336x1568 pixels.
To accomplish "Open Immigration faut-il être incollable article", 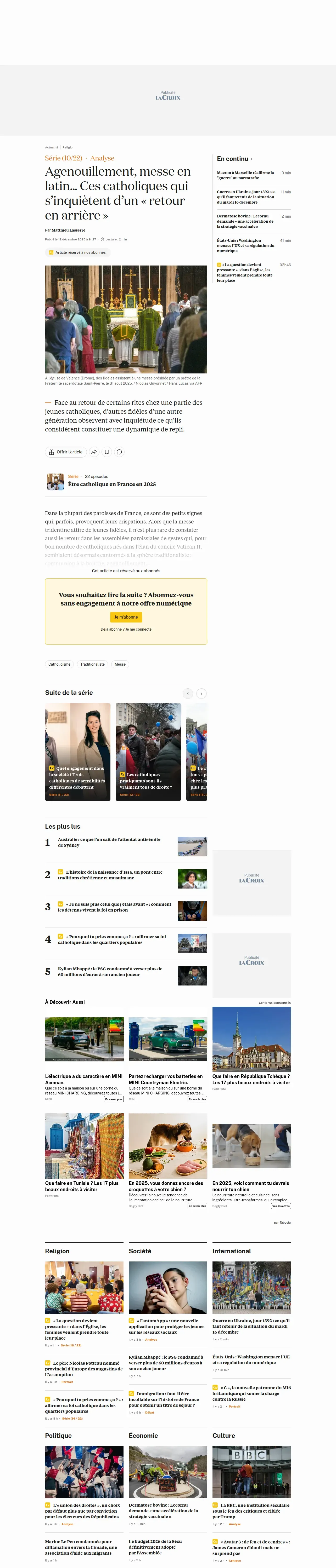I will tap(165, 1399).
